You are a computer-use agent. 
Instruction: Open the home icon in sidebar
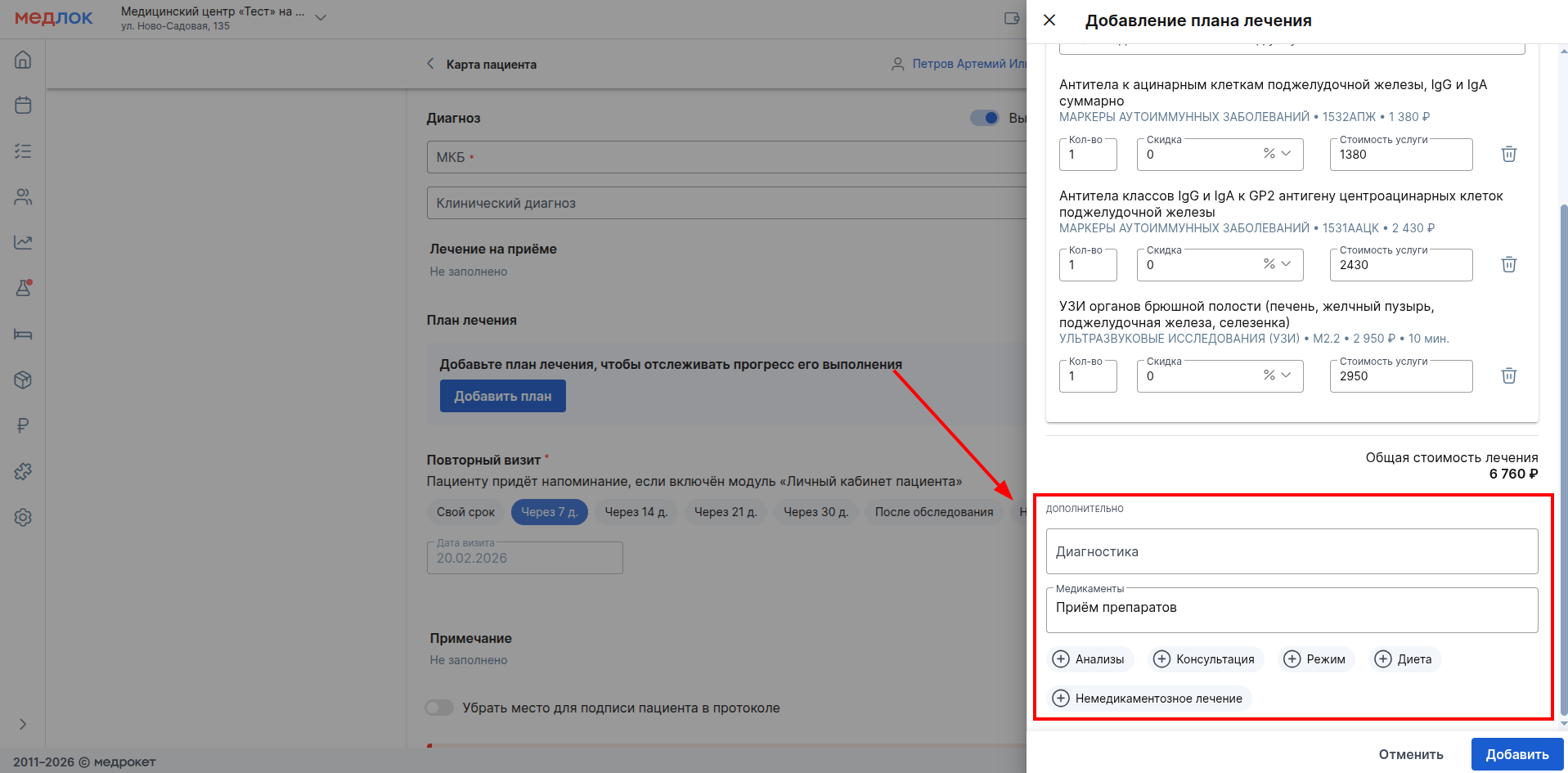(23, 60)
